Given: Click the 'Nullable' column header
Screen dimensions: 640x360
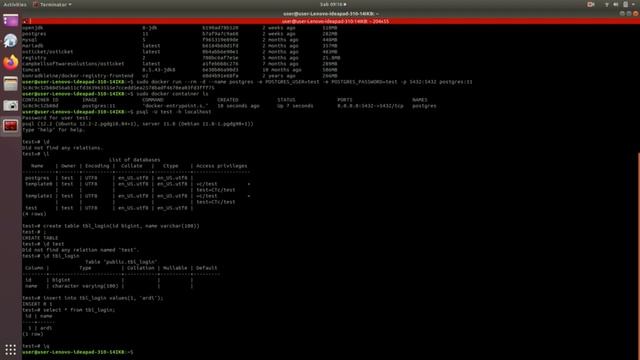Looking at the screenshot, I should (x=175, y=268).
